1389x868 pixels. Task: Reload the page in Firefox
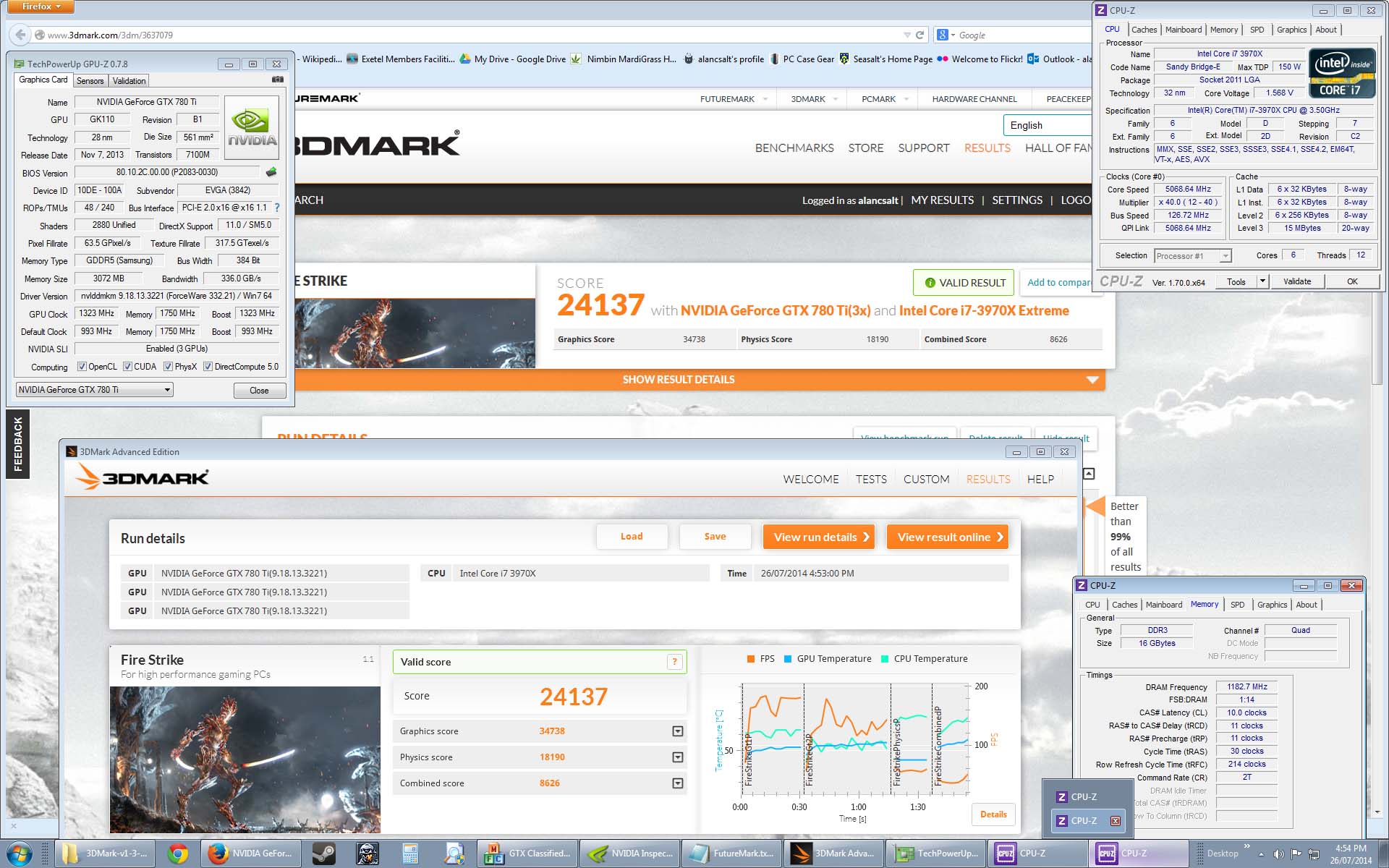tap(919, 35)
